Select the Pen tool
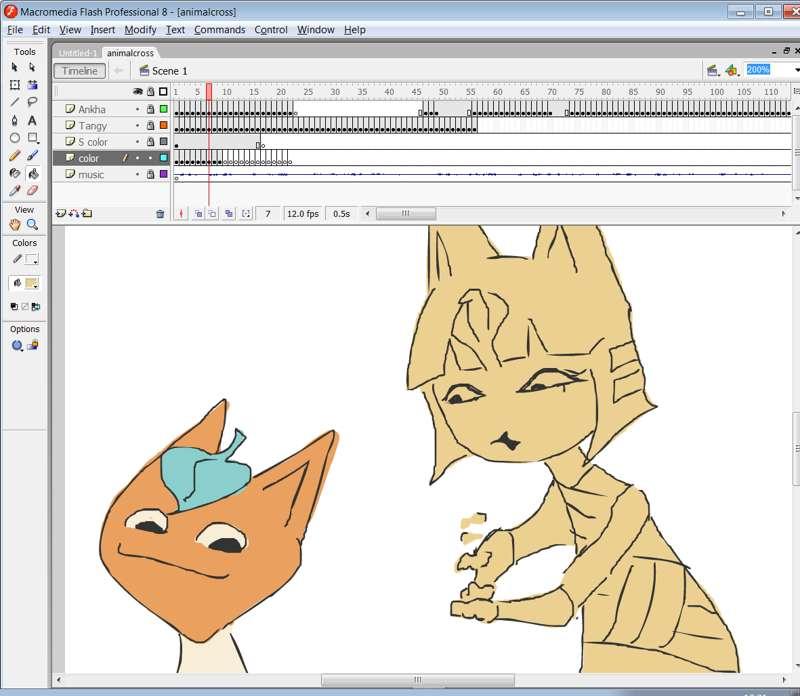Viewport: 800px width, 696px height. tap(14, 120)
